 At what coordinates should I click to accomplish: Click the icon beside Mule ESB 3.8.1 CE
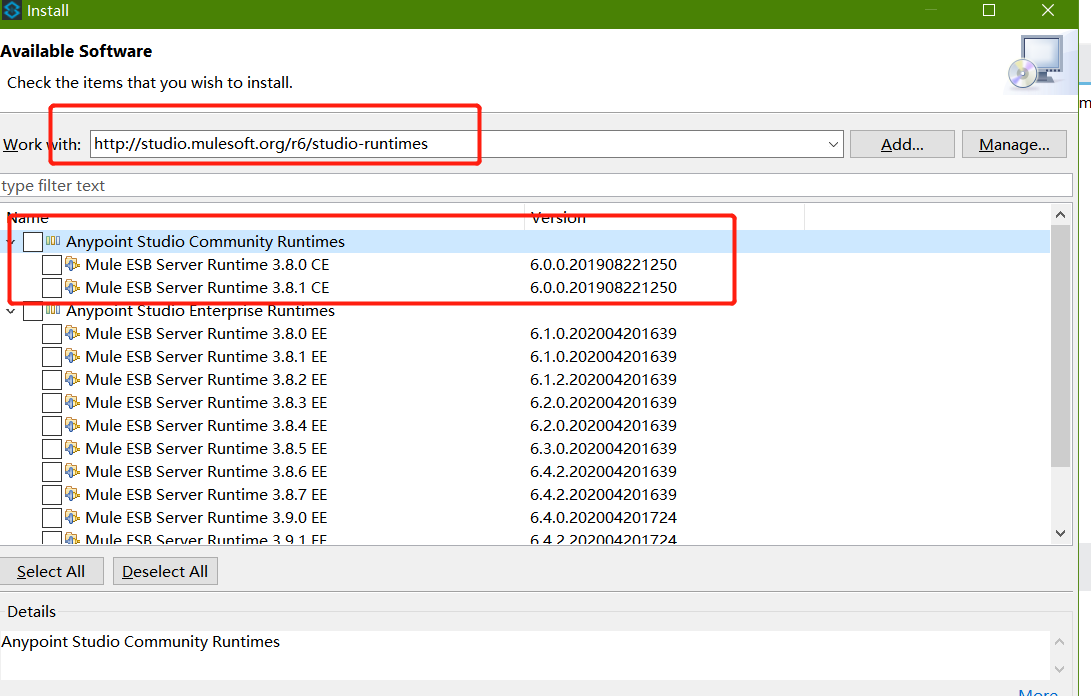[x=72, y=287]
